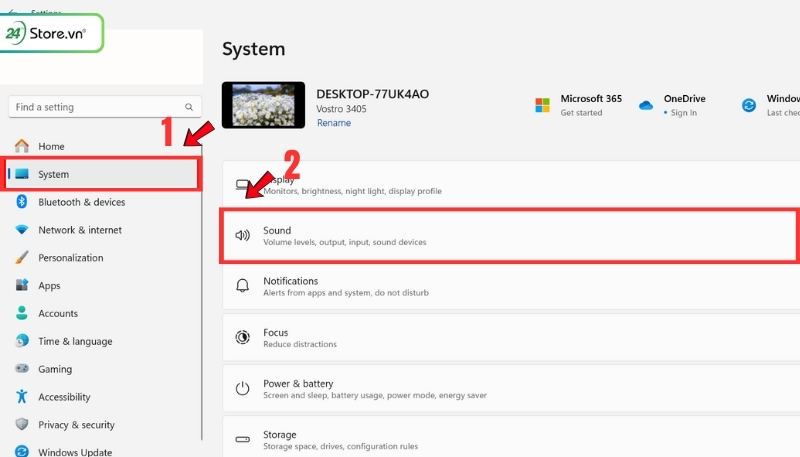Click the Sound speaker icon
800x457 pixels.
(x=242, y=235)
